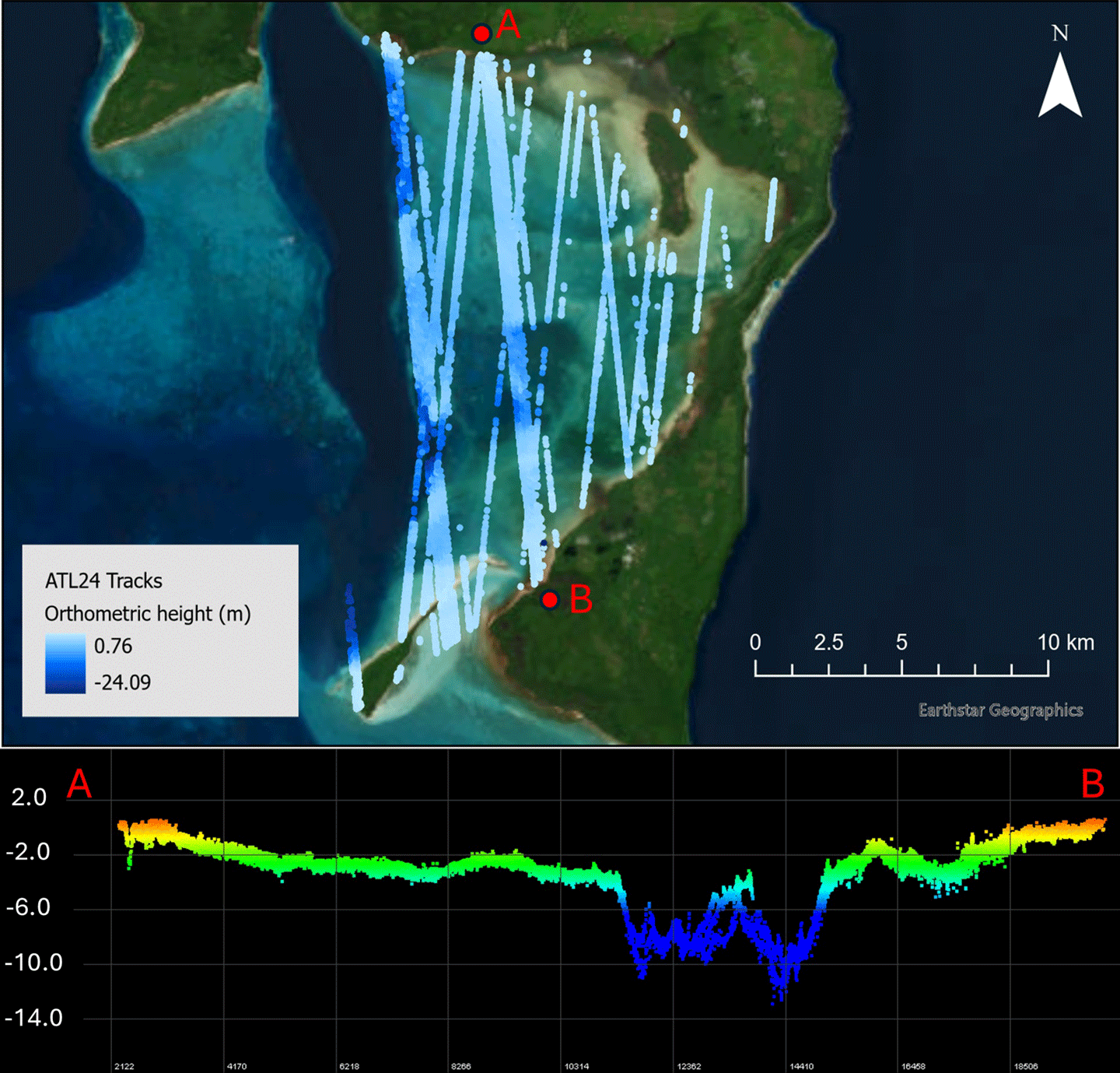Select the "ATL24 Tracks" legend title
Image resolution: width=1120 pixels, height=1073 pixels.
pyautogui.click(x=103, y=581)
